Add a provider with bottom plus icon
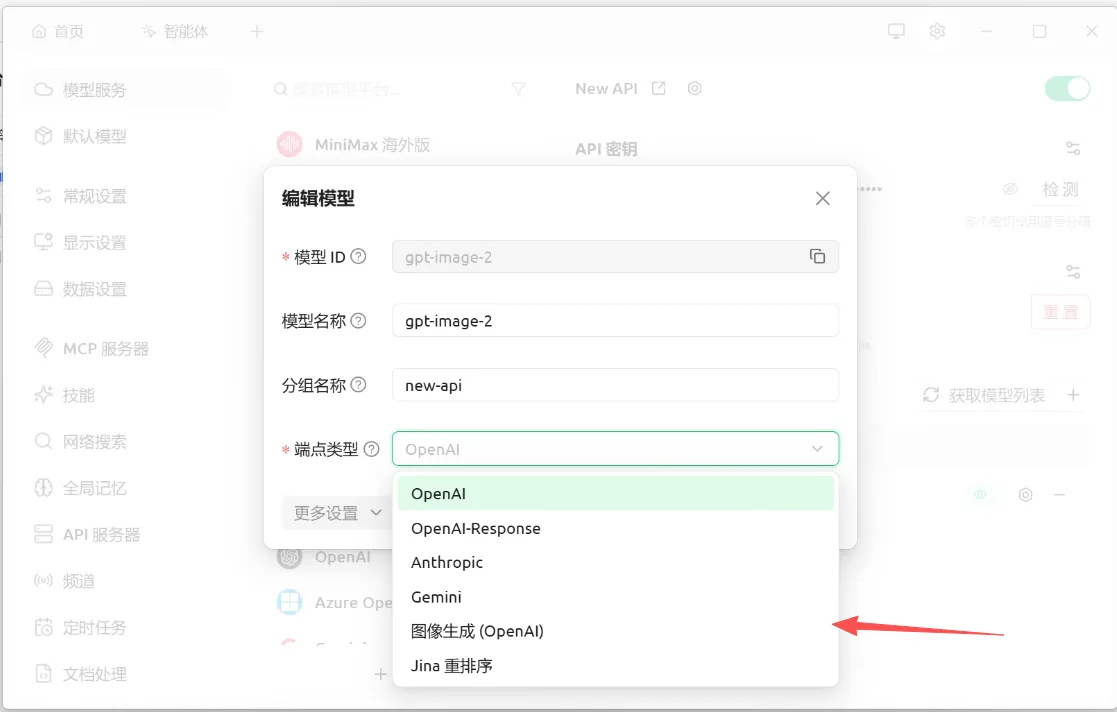The height and width of the screenshot is (712, 1117). (x=381, y=674)
